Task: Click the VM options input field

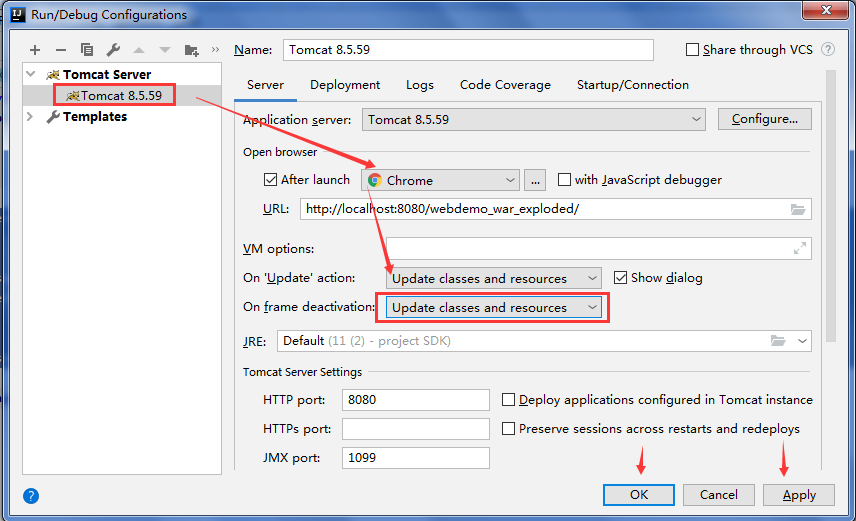Action: pyautogui.click(x=598, y=248)
